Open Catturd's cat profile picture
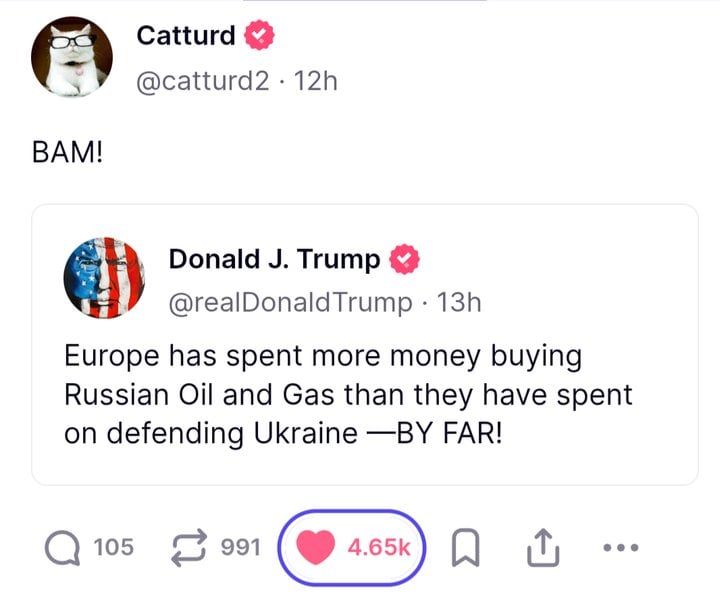 [71, 58]
